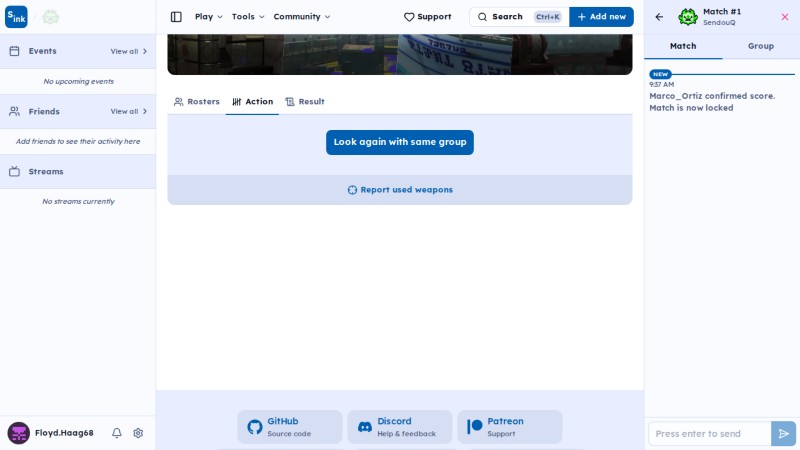Click the Friends heading
This screenshot has height=450, width=800.
point(44,111)
